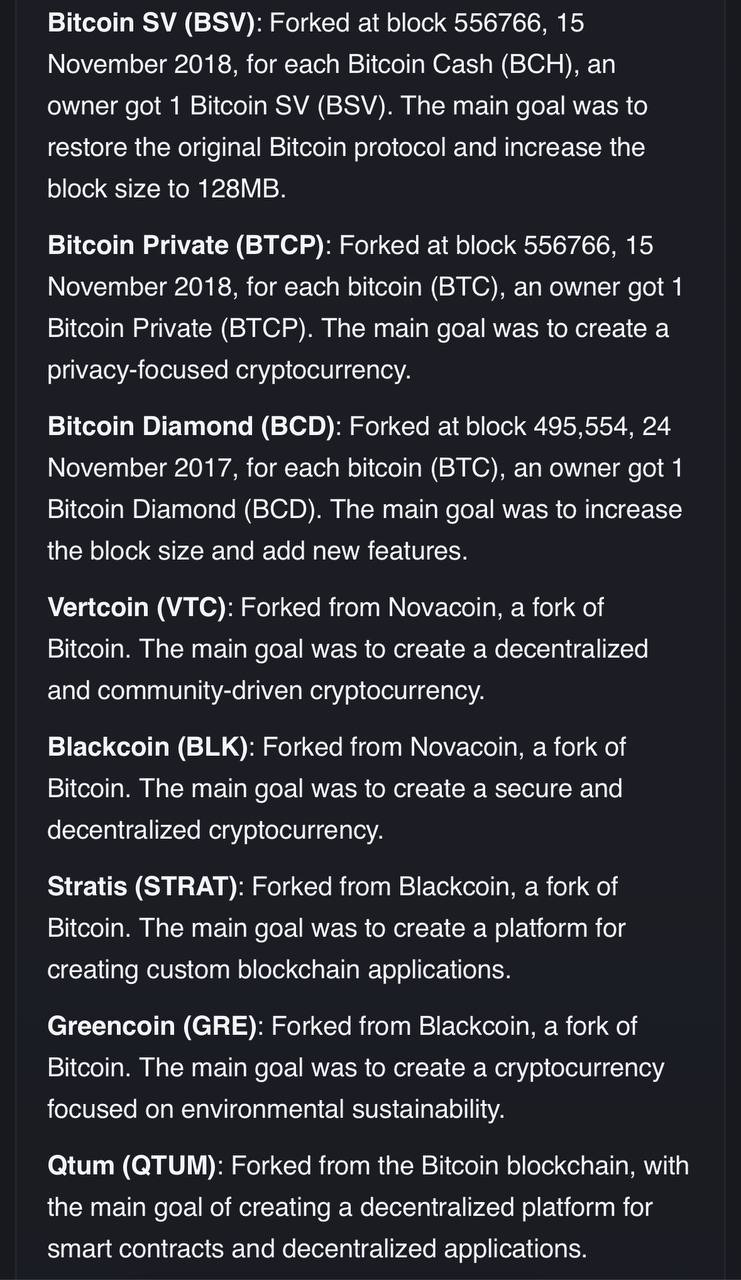Click the text 'decentralized cryptocurrency' under Blackcoin
Viewport: 741px width, 1280px height.
tap(213, 831)
